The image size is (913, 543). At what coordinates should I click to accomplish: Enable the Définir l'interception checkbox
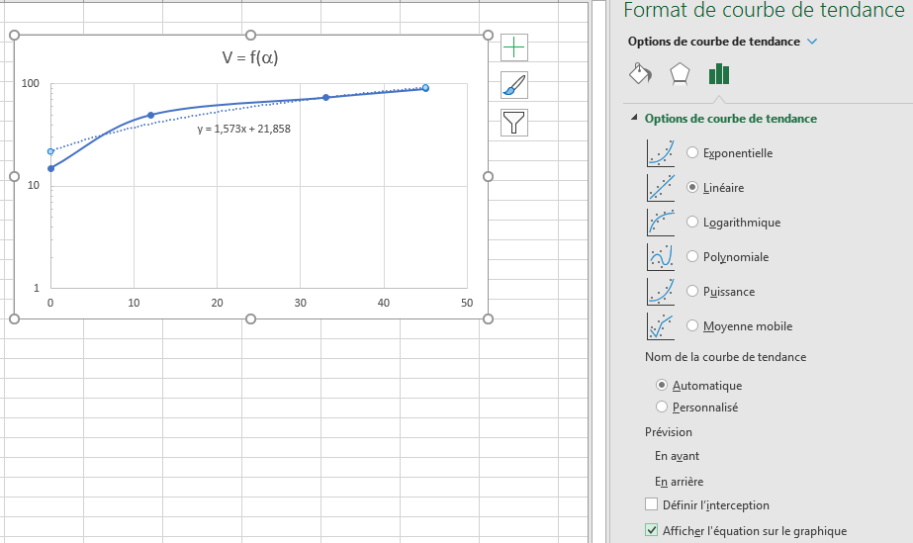pos(652,505)
